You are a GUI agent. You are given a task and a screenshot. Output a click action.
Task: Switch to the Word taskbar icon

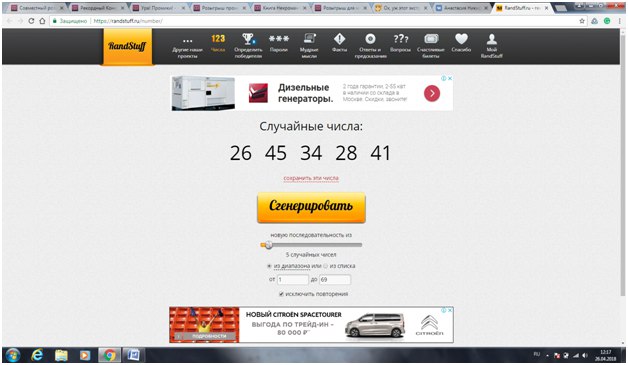(x=133, y=355)
